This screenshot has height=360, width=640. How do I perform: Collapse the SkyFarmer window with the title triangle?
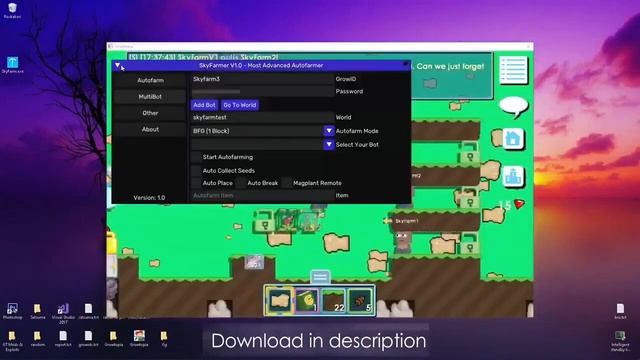point(118,65)
